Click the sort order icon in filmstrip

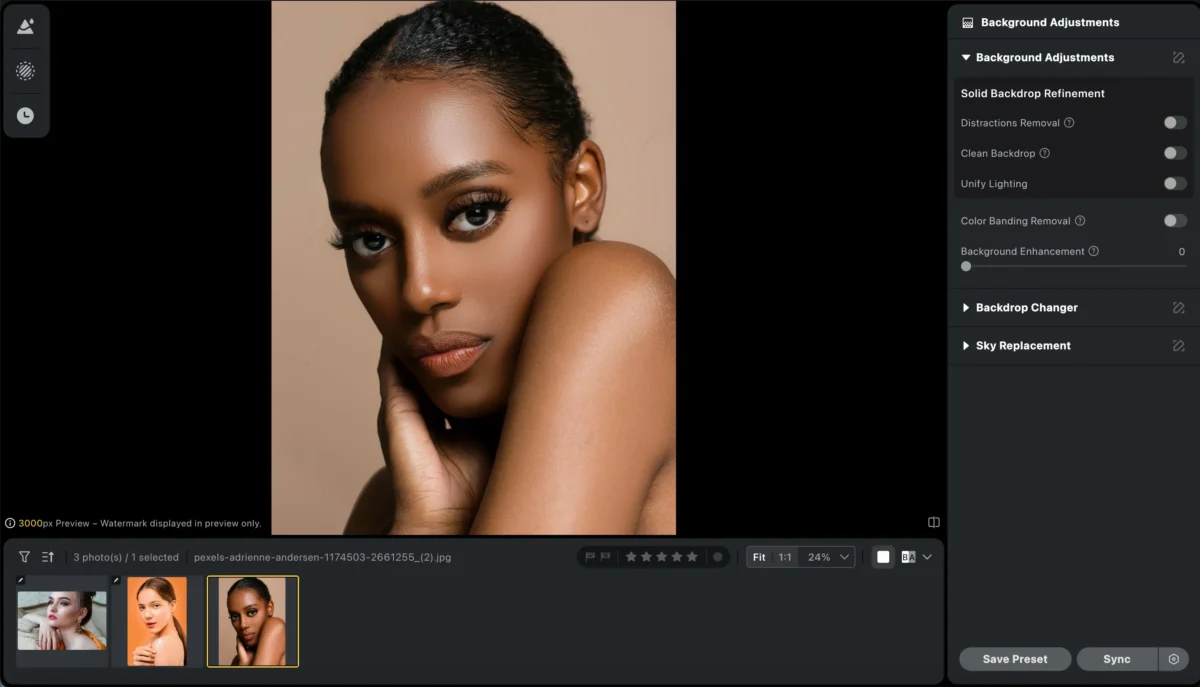coord(47,557)
